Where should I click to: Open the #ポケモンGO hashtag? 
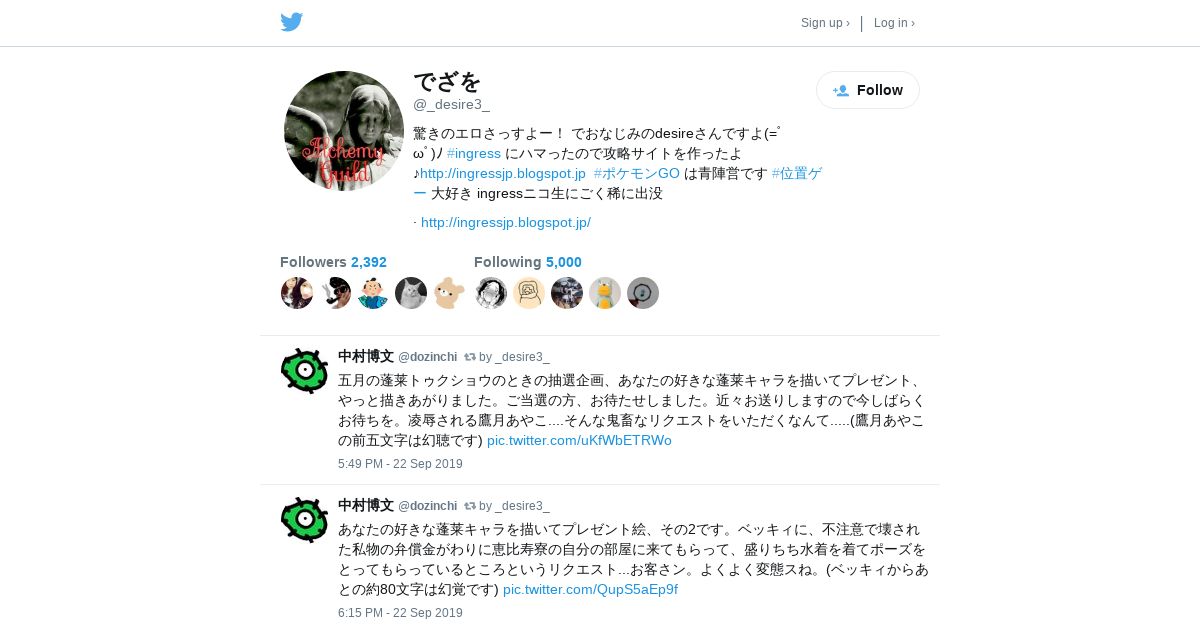[637, 173]
